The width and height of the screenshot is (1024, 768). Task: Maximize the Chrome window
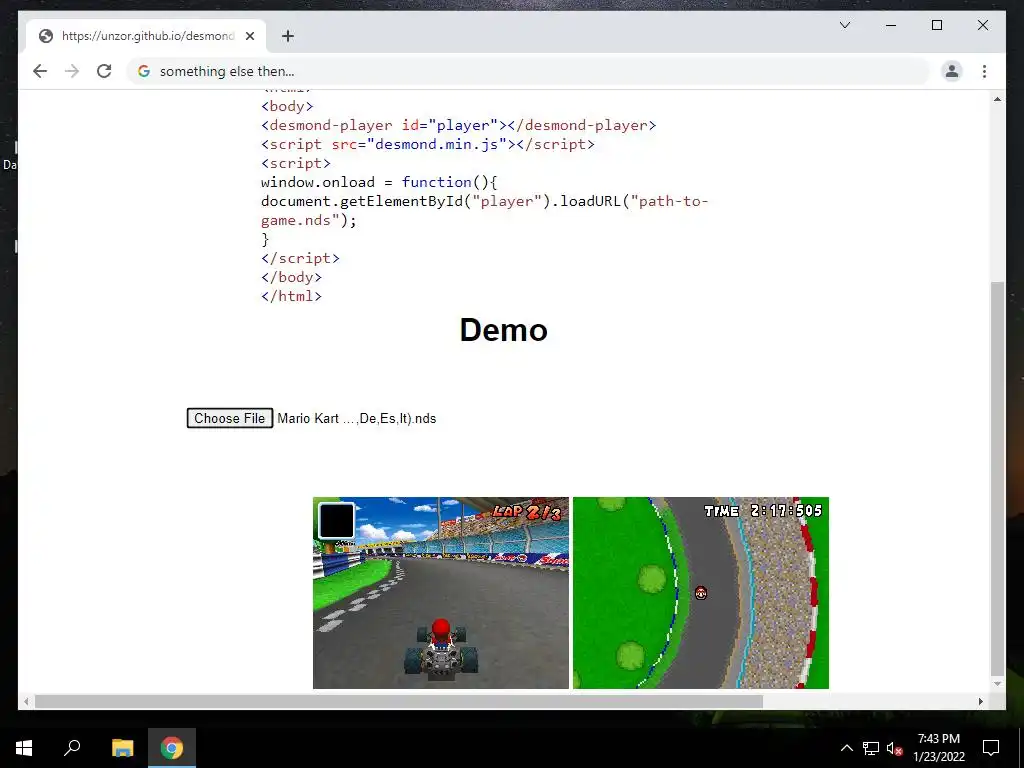pos(936,25)
